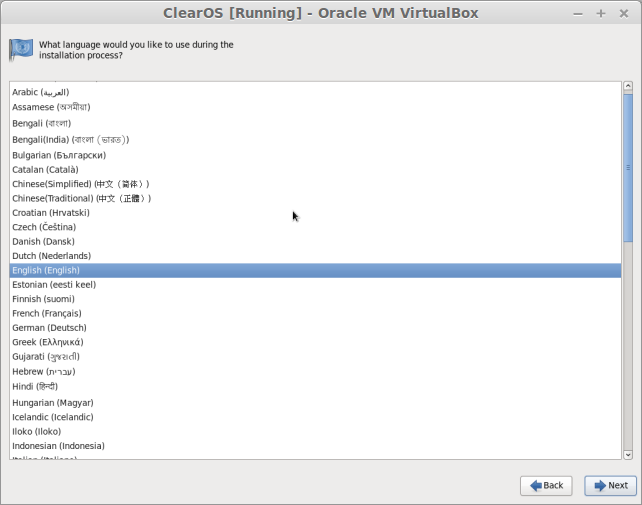Select Croatian (Hrvatski)

point(315,213)
